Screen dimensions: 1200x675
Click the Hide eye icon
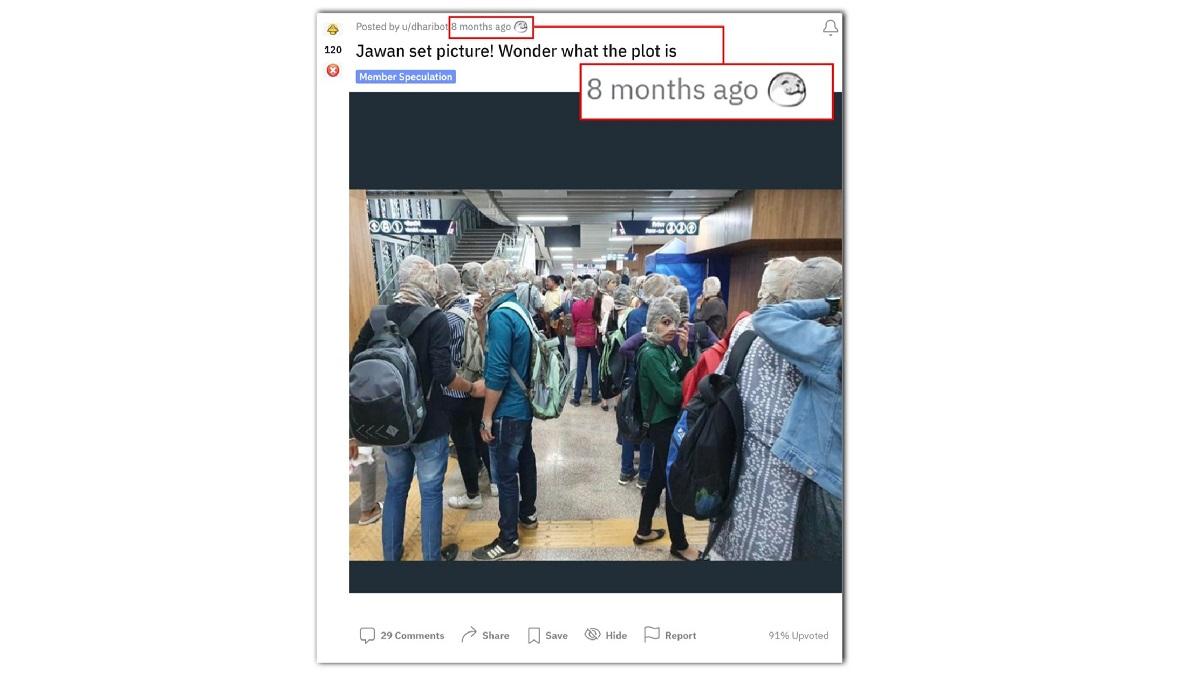tap(592, 634)
